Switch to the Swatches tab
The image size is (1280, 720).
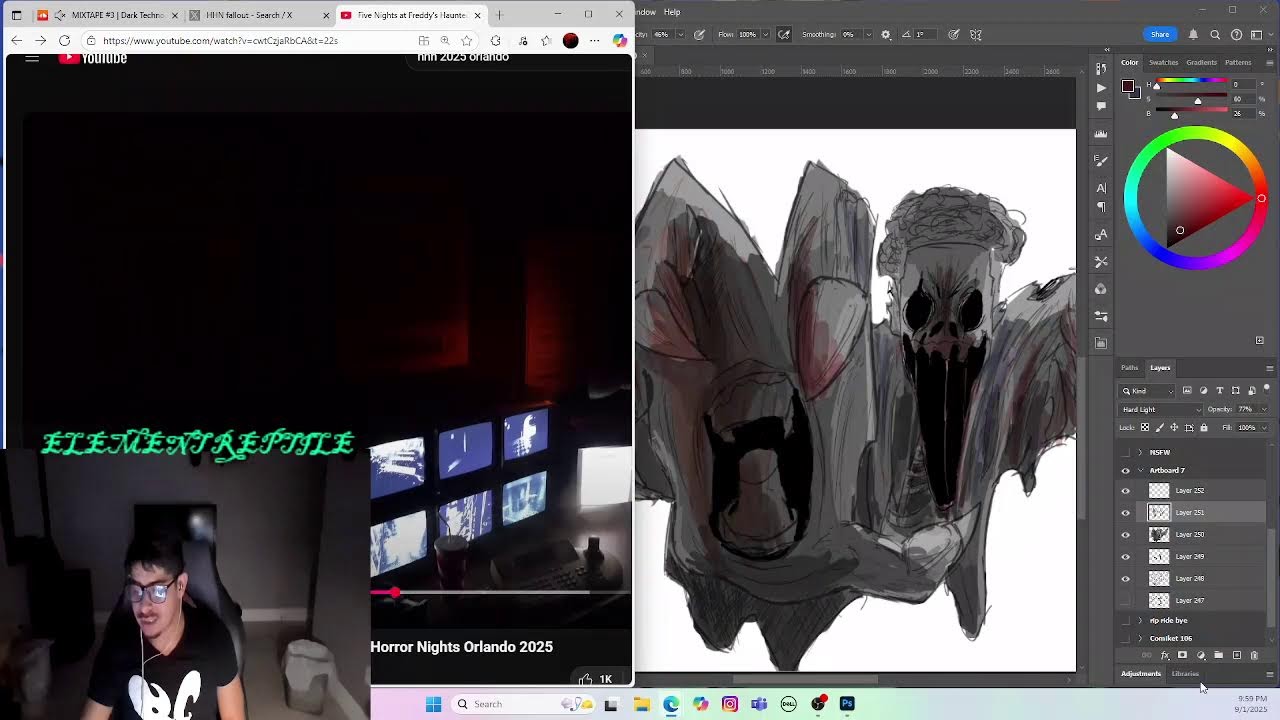[x=1163, y=63]
